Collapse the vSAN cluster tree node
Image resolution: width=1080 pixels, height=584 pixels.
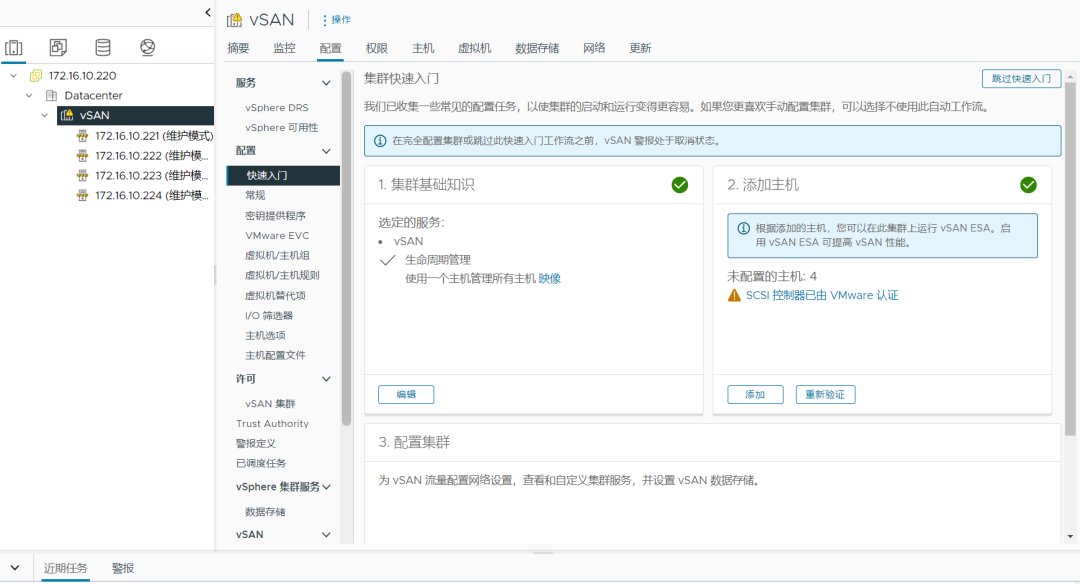pos(45,116)
